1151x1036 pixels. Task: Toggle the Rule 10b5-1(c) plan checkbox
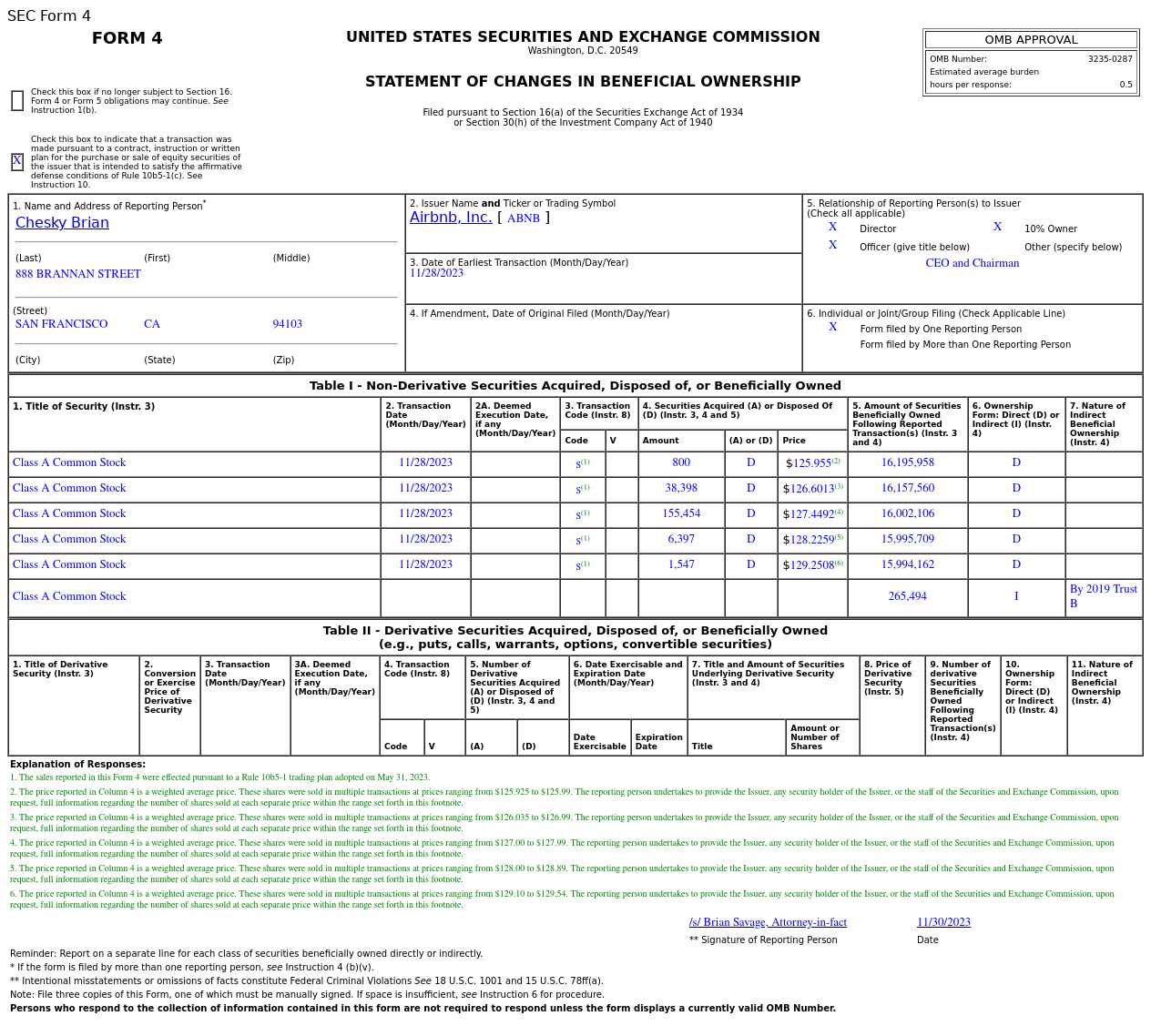pos(17,161)
